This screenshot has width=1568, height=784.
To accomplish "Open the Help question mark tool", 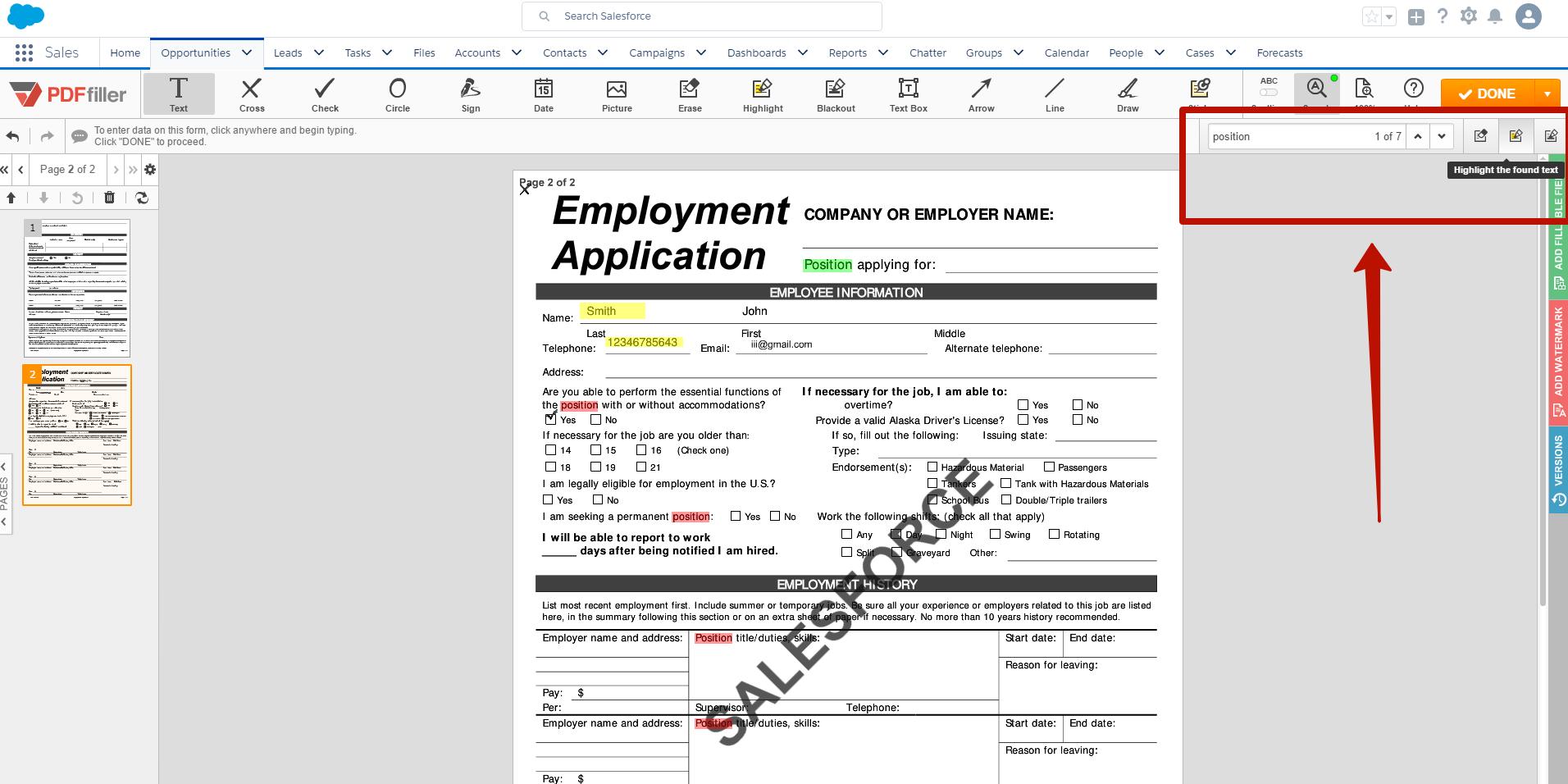I will pos(1413,89).
